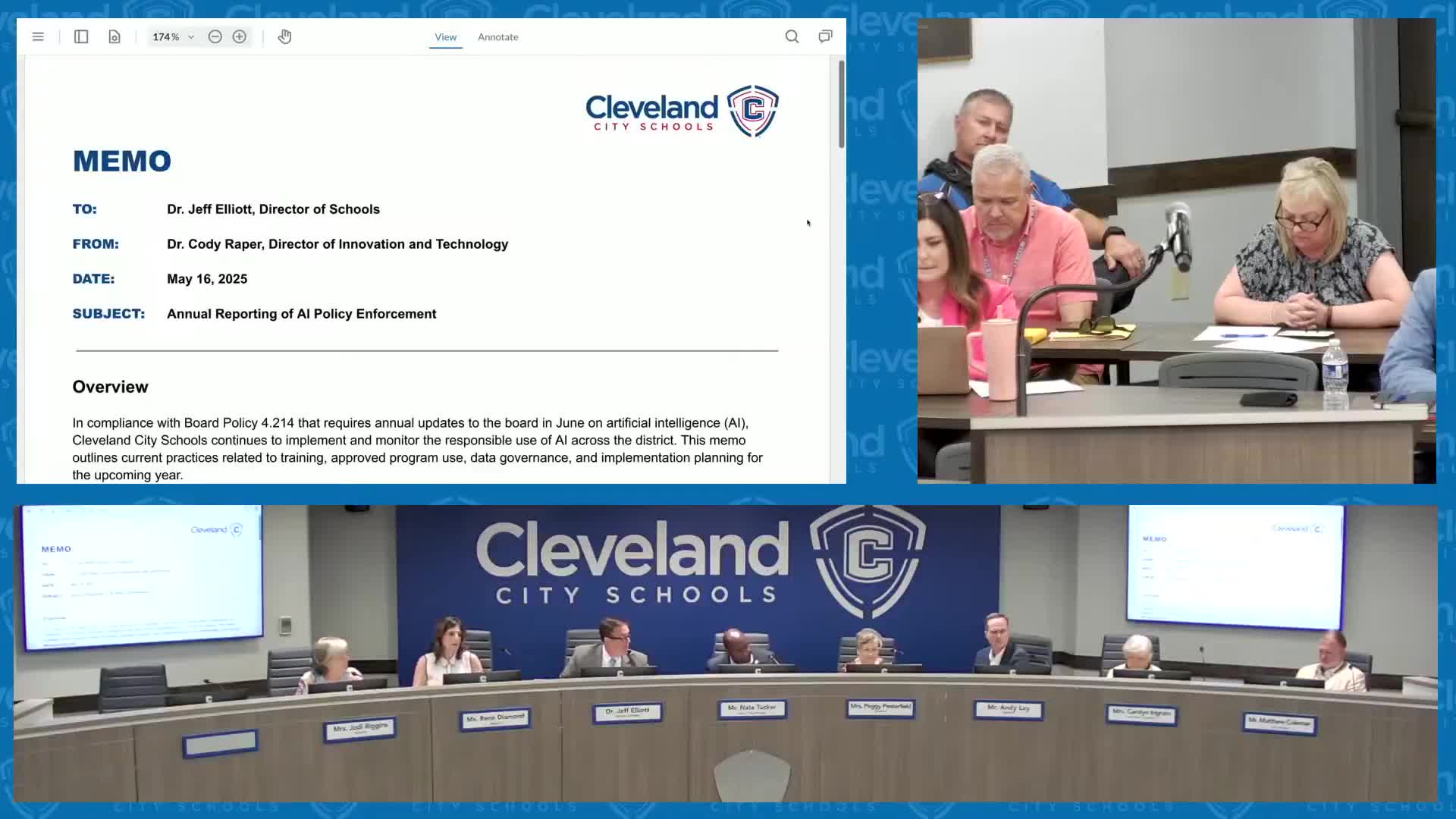Image resolution: width=1456 pixels, height=819 pixels.
Task: Click the memo subject line text
Action: (x=301, y=314)
